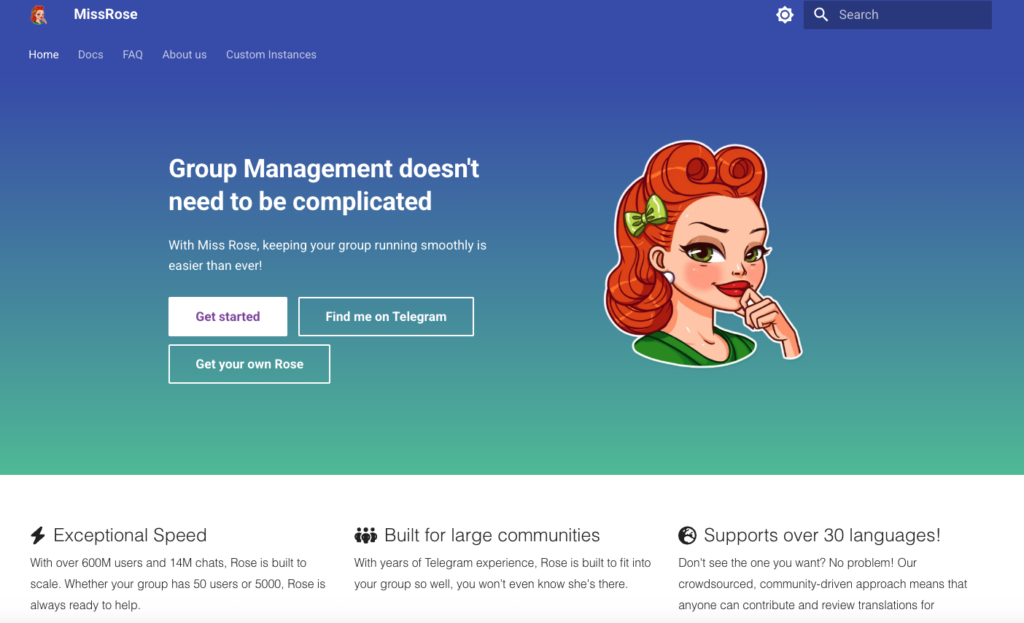1024x623 pixels.
Task: Click the lightning bolt Exceptional Speed icon
Action: [39, 535]
